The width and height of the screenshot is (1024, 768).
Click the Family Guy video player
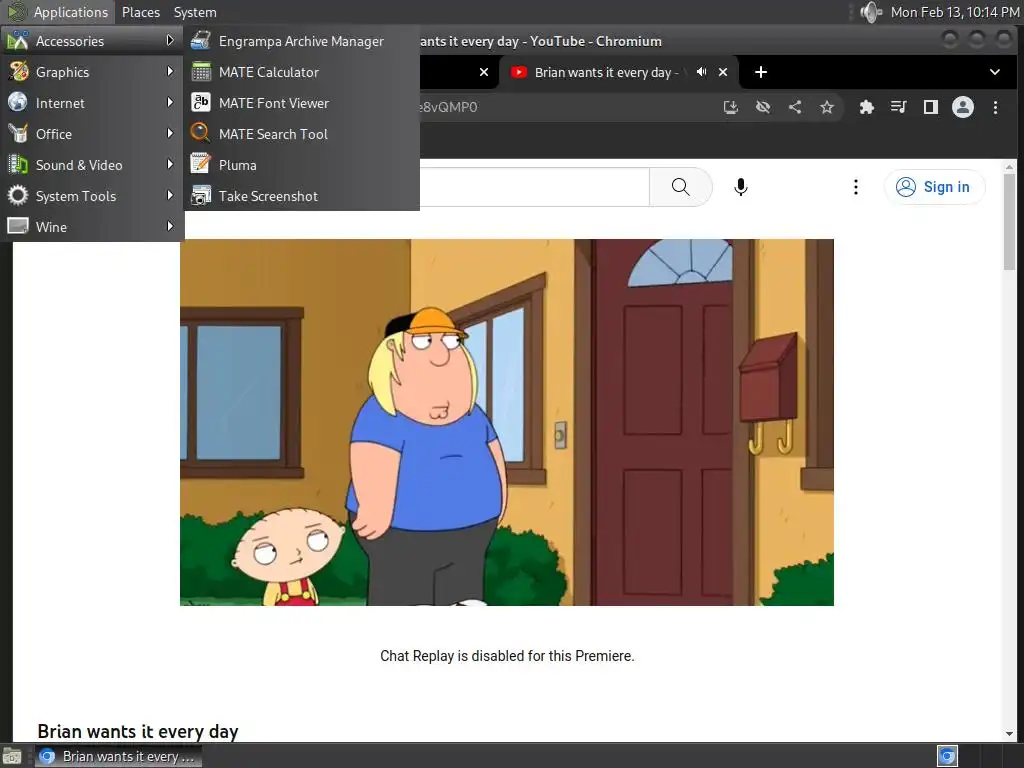pyautogui.click(x=507, y=423)
